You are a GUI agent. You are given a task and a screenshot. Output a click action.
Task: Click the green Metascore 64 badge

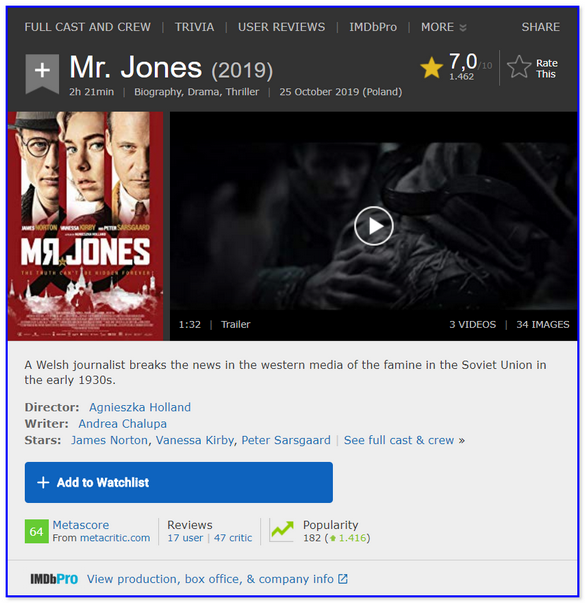[37, 531]
